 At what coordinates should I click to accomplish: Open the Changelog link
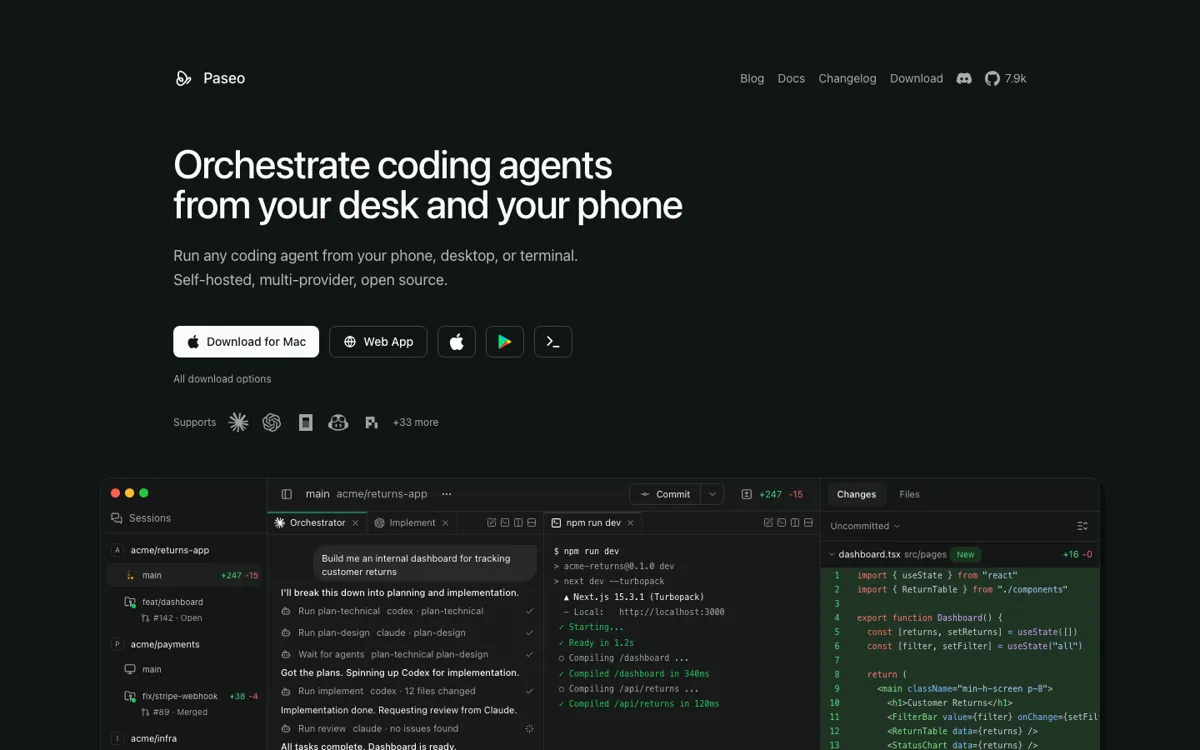click(x=847, y=78)
